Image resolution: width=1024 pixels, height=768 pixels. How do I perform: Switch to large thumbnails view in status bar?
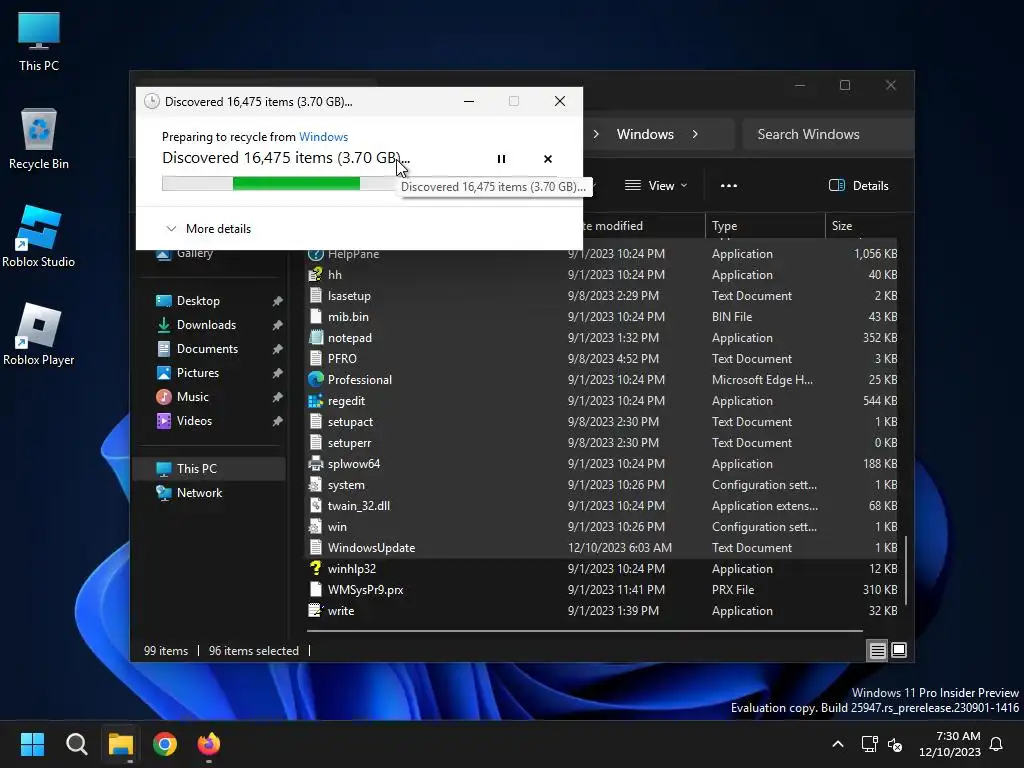click(899, 650)
